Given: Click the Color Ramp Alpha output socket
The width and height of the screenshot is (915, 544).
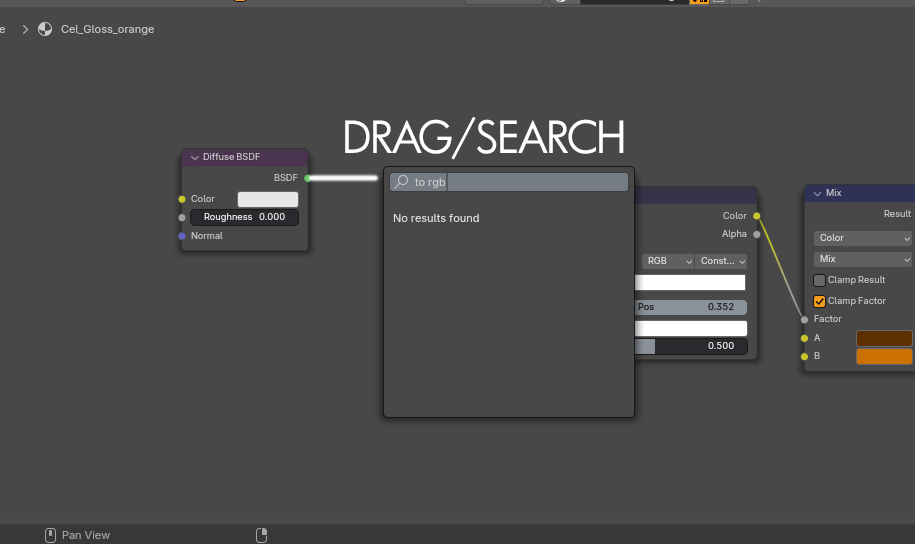Looking at the screenshot, I should 757,234.
